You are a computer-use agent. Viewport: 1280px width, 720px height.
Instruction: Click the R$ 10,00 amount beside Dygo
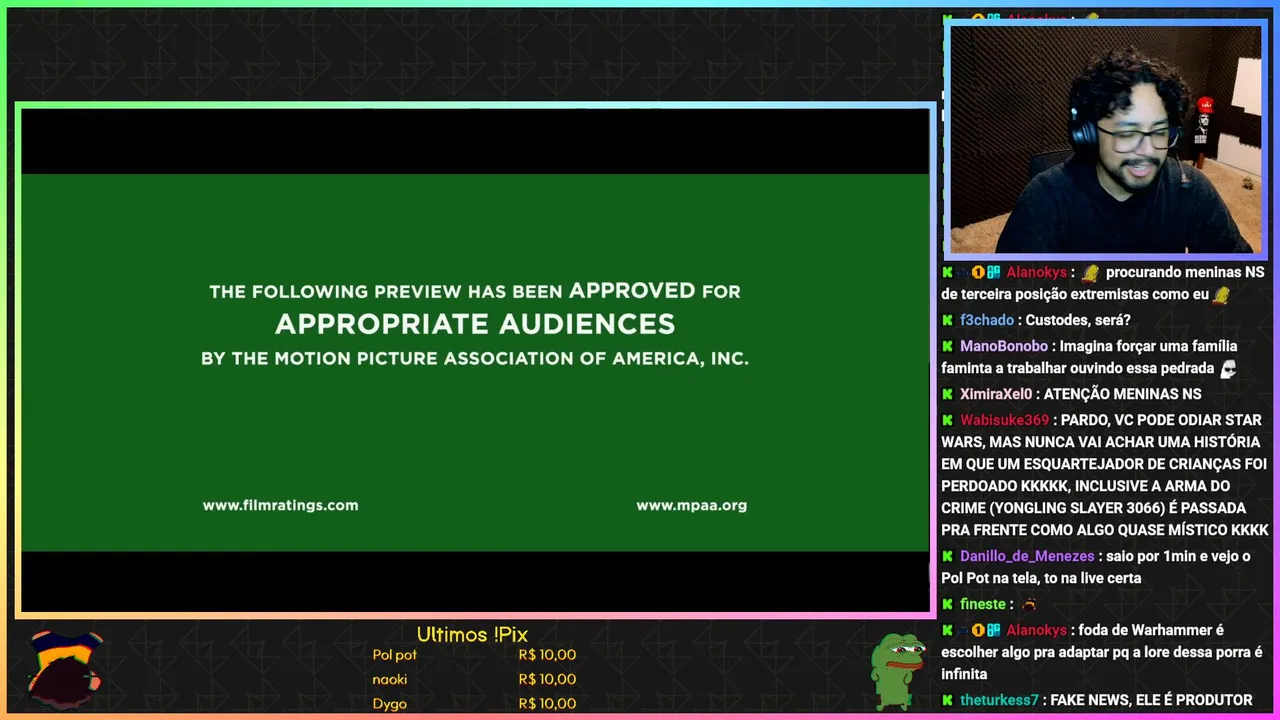coord(547,704)
